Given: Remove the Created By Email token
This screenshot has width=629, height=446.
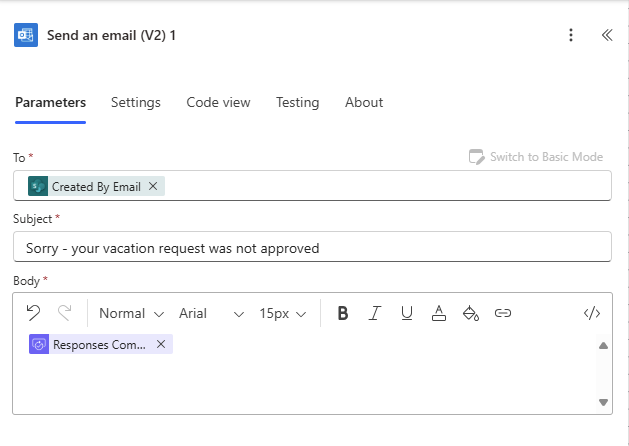Looking at the screenshot, I should tap(153, 186).
